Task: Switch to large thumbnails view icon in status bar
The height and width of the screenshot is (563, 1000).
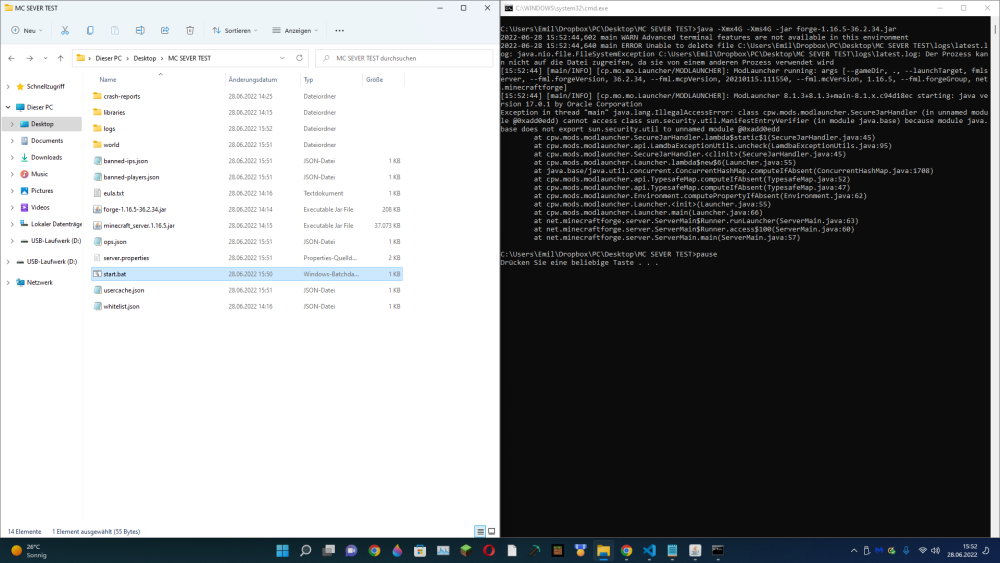Action: 492,531
